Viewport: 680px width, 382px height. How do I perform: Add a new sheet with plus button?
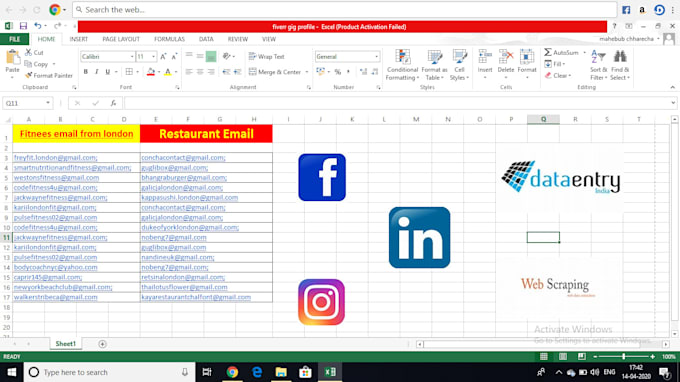coord(102,344)
